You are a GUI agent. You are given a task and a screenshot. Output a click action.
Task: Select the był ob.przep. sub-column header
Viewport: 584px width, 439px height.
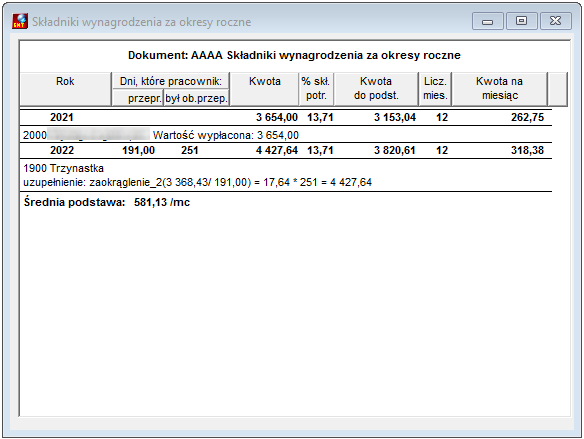pyautogui.click(x=196, y=98)
